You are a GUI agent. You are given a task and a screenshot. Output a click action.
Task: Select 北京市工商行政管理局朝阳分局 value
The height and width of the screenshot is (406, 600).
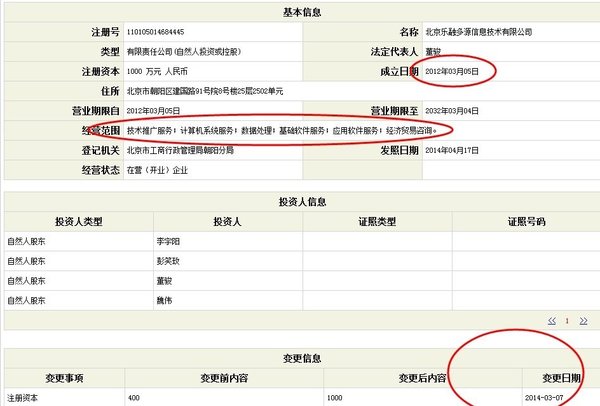180,150
